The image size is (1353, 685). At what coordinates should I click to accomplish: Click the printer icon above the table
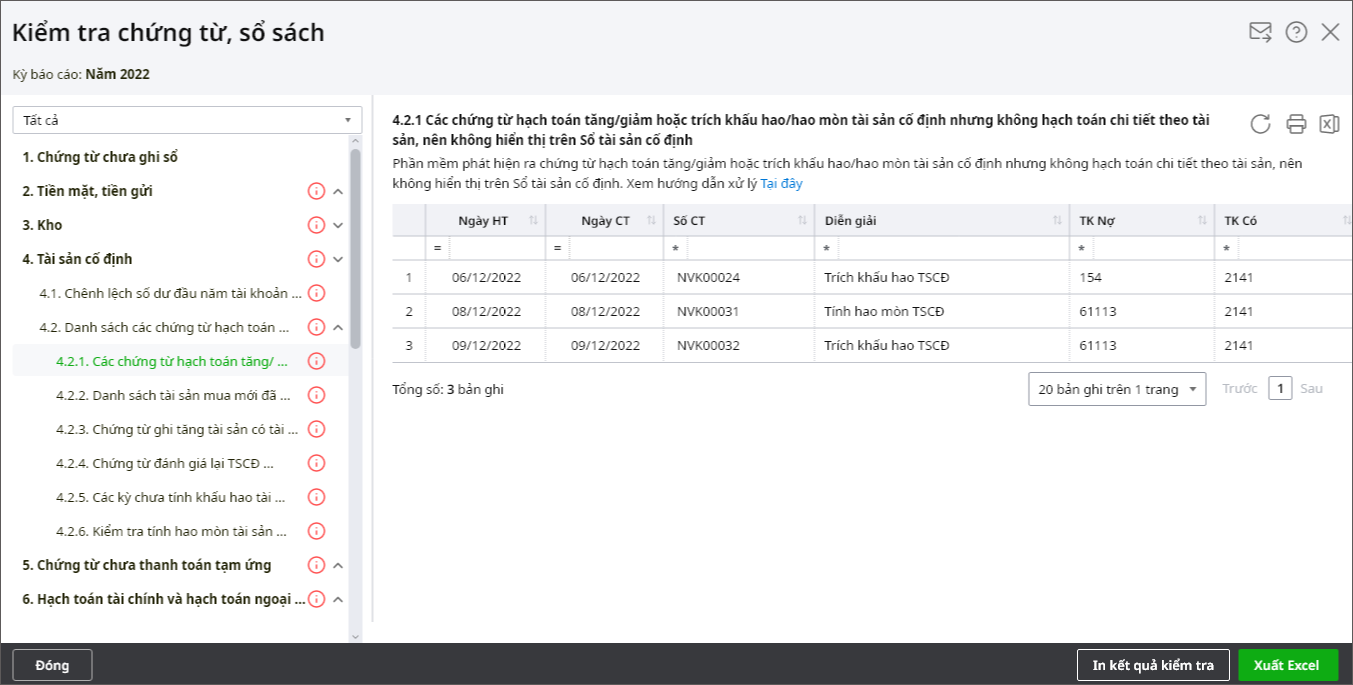click(x=1296, y=124)
